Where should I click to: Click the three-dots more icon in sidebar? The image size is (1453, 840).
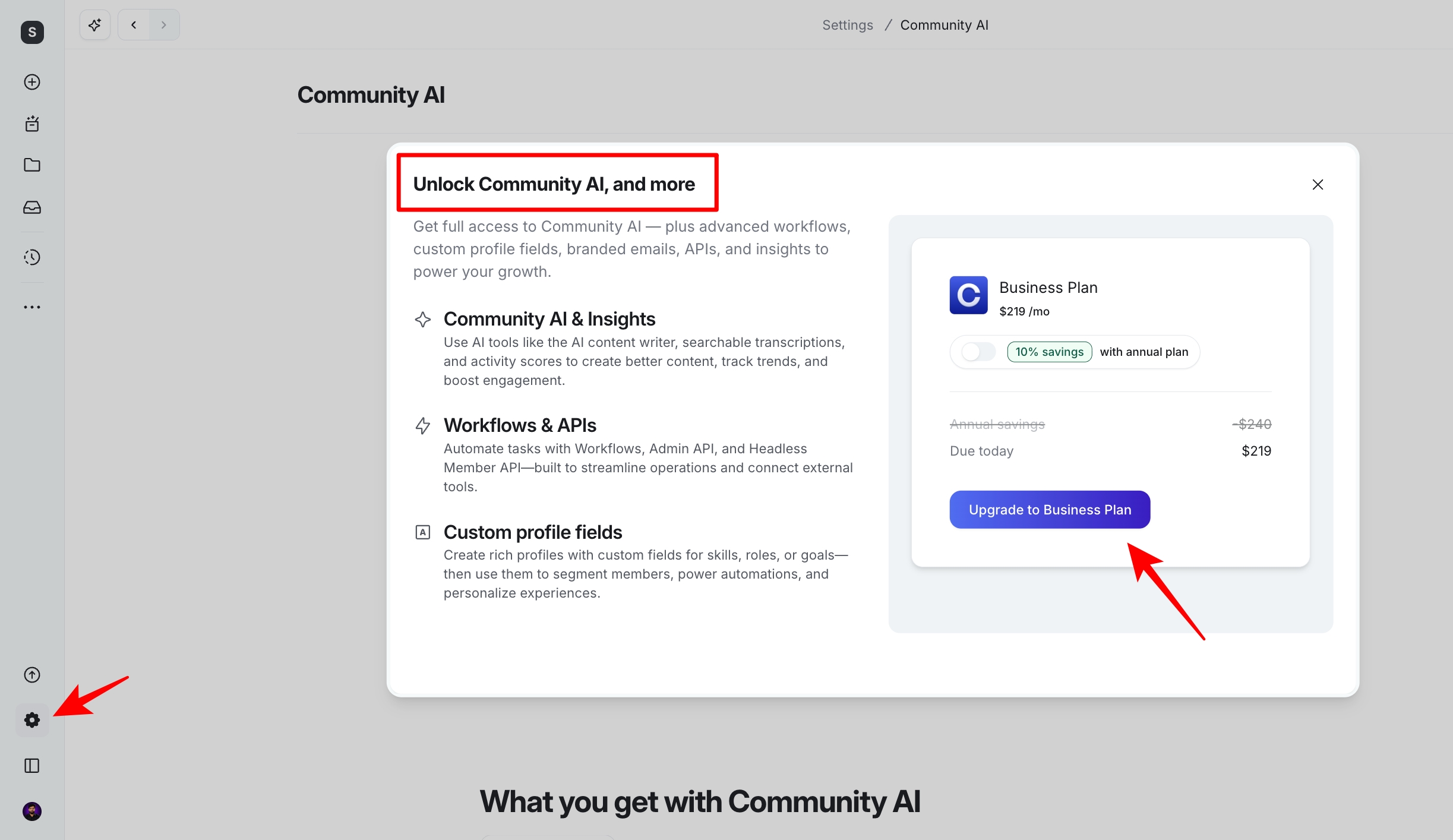32,307
